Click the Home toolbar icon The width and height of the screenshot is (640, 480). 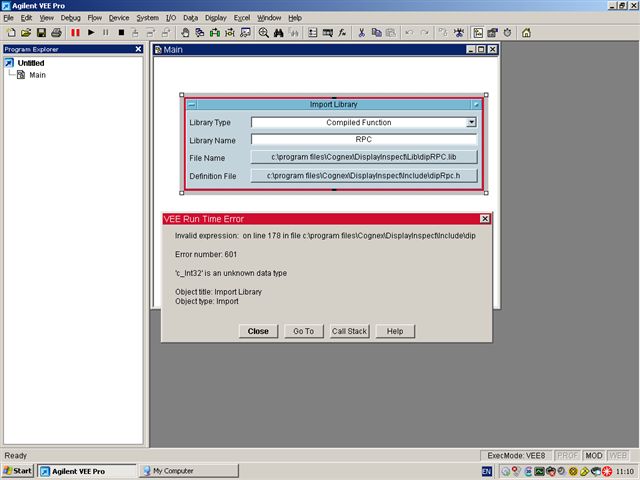[526, 33]
